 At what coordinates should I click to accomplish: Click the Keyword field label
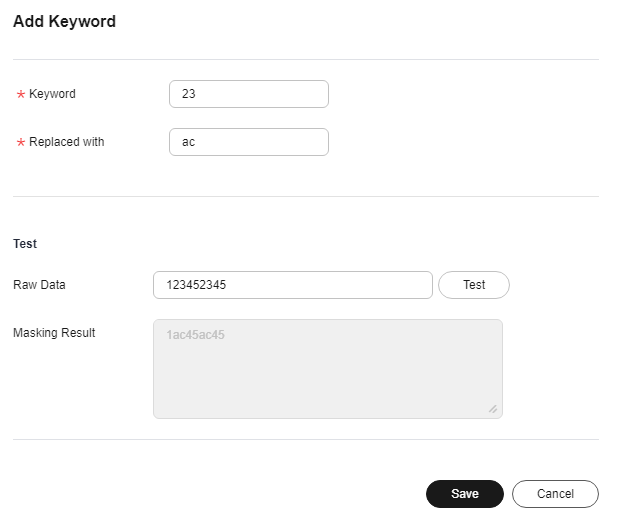click(52, 94)
